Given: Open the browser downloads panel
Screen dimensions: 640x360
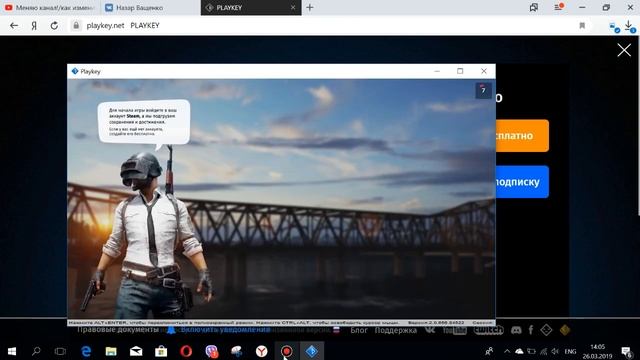Looking at the screenshot, I should click(x=630, y=26).
